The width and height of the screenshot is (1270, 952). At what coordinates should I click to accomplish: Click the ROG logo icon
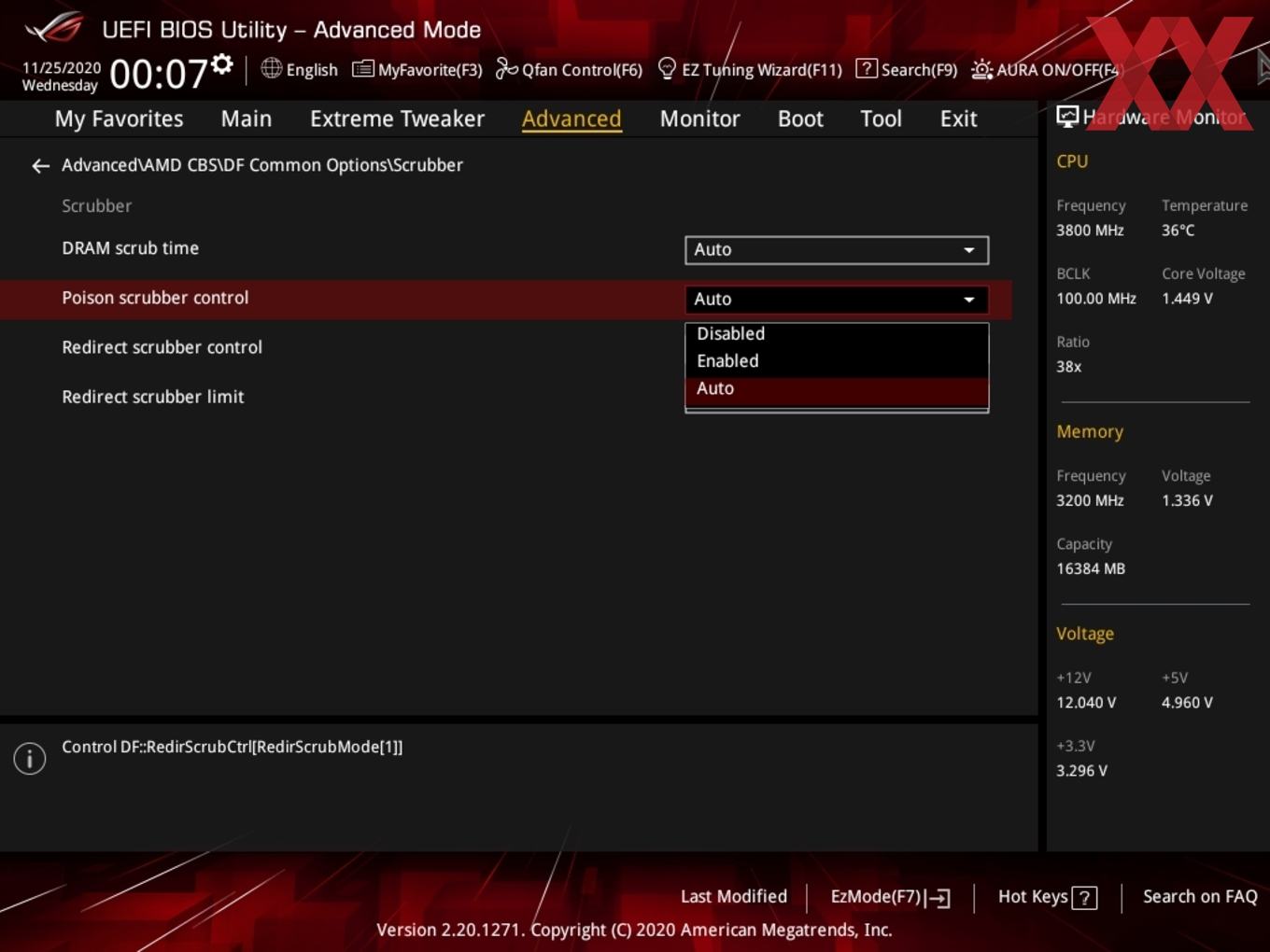[54, 28]
